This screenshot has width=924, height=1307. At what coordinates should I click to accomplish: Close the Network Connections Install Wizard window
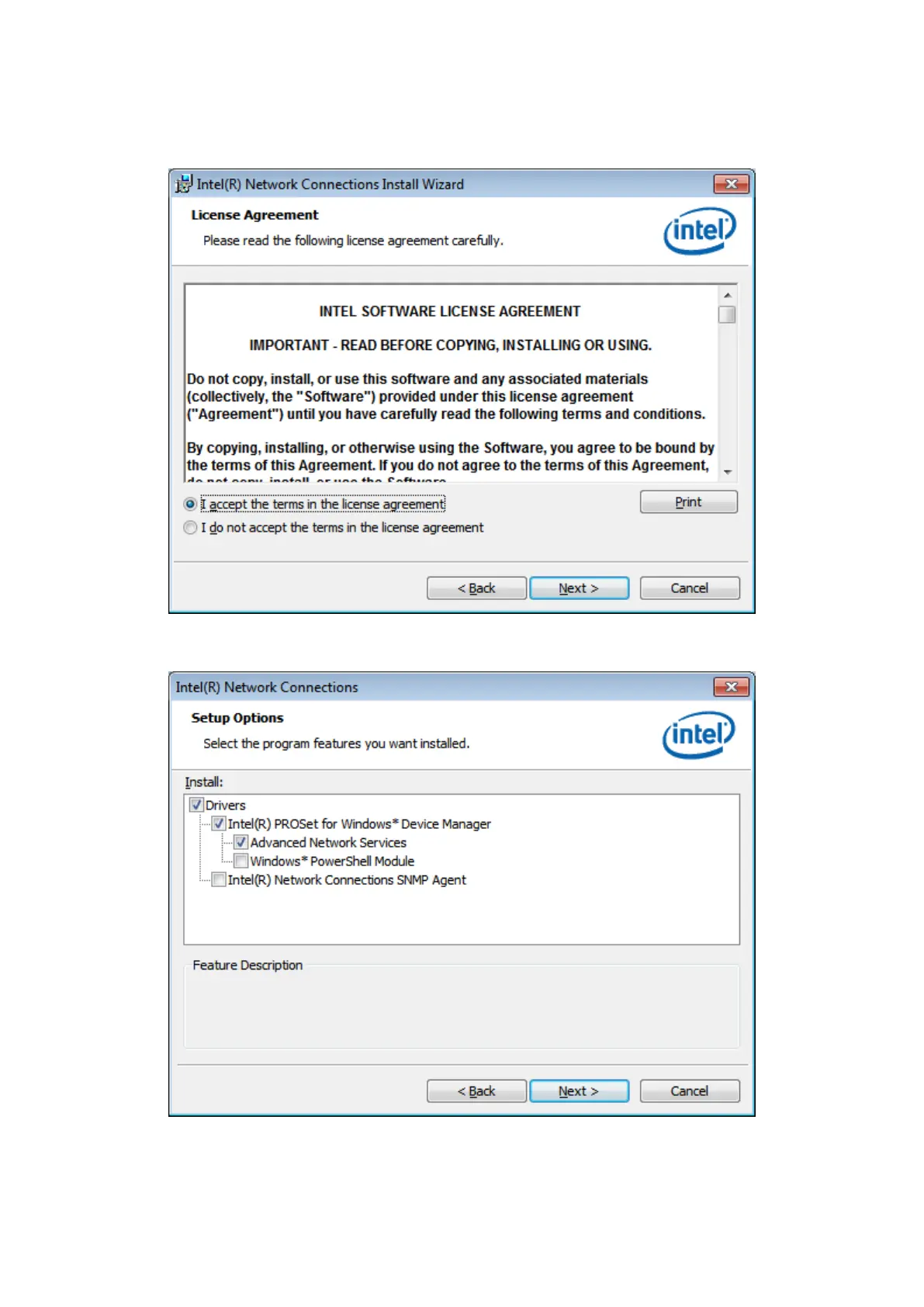click(x=731, y=184)
